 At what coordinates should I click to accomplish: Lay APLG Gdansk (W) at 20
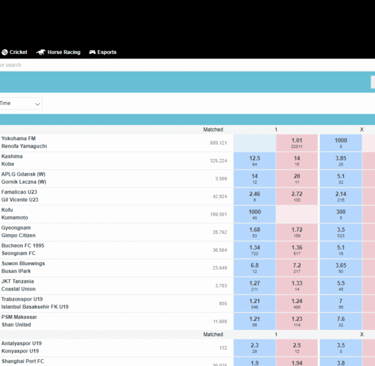click(x=297, y=179)
